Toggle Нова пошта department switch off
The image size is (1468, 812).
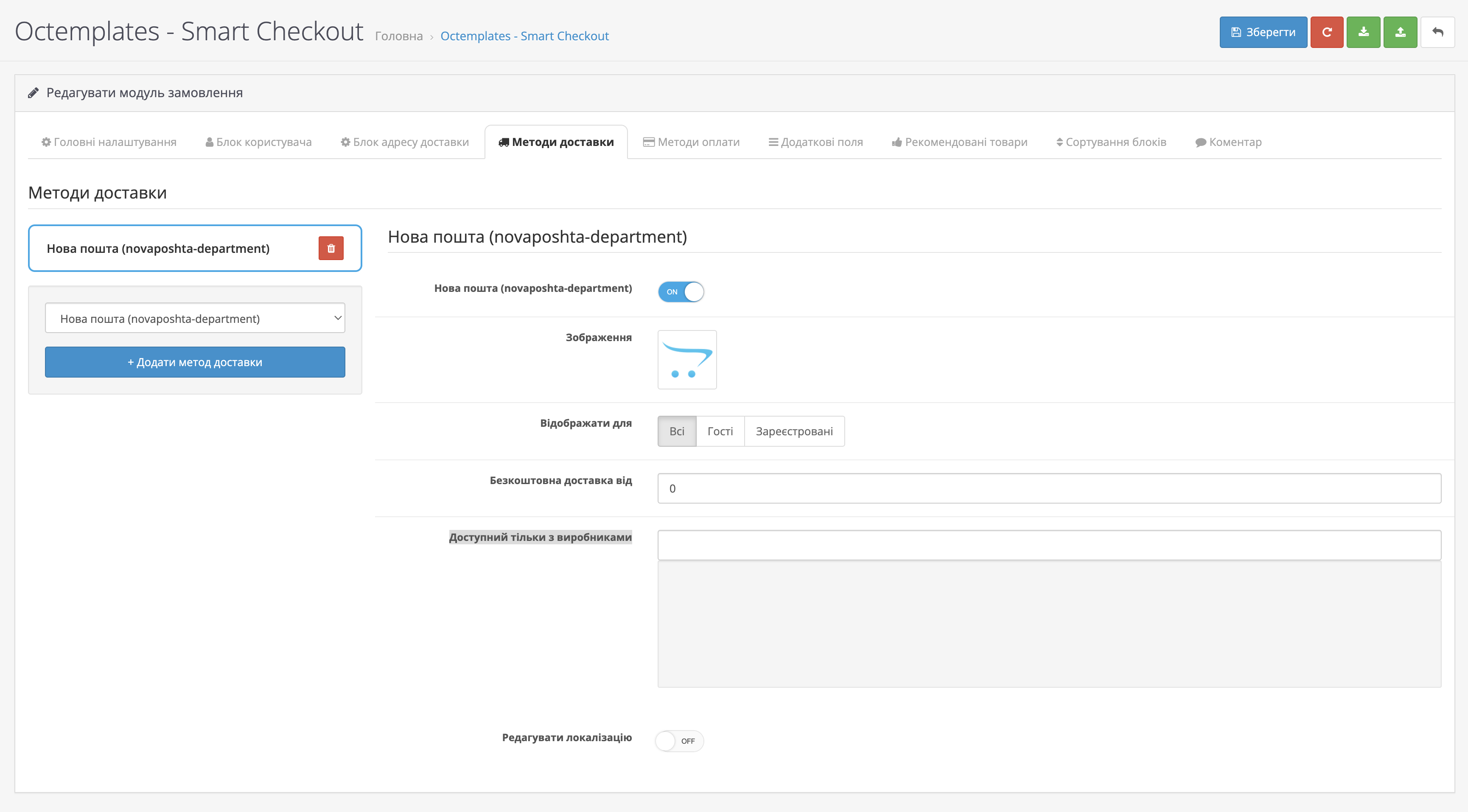(x=681, y=292)
